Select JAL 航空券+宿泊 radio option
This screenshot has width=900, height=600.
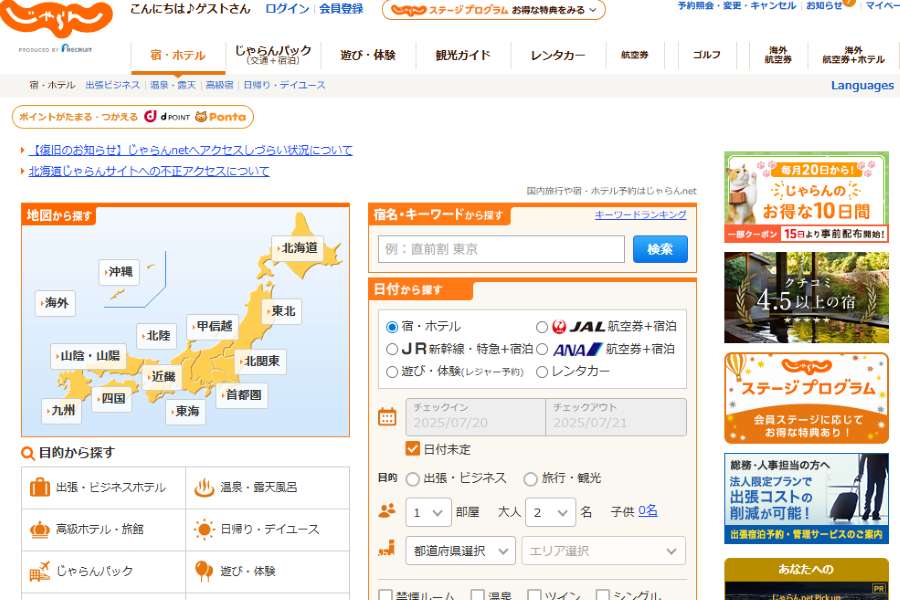pyautogui.click(x=542, y=327)
